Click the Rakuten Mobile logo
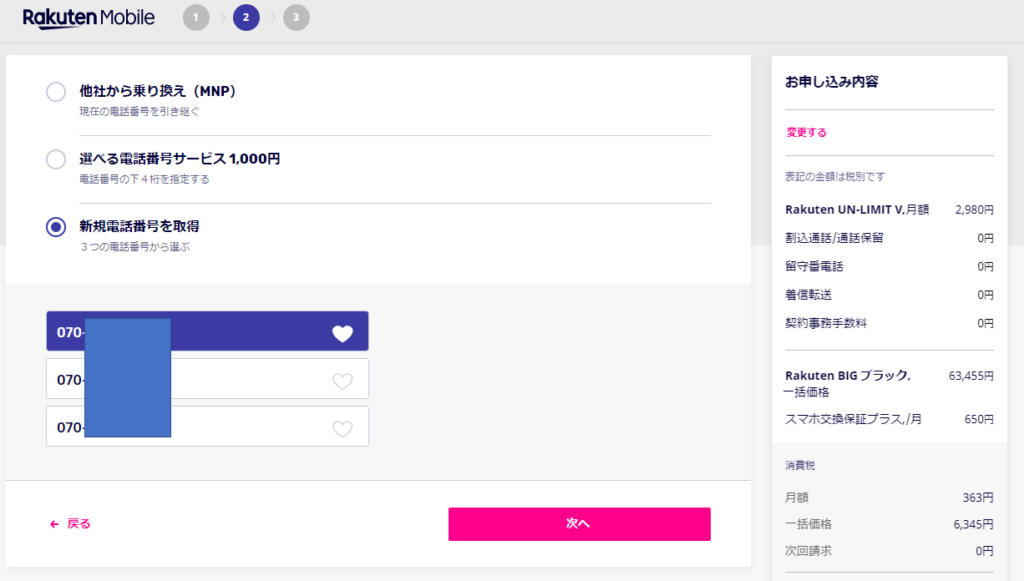The height and width of the screenshot is (581, 1024). point(89,18)
